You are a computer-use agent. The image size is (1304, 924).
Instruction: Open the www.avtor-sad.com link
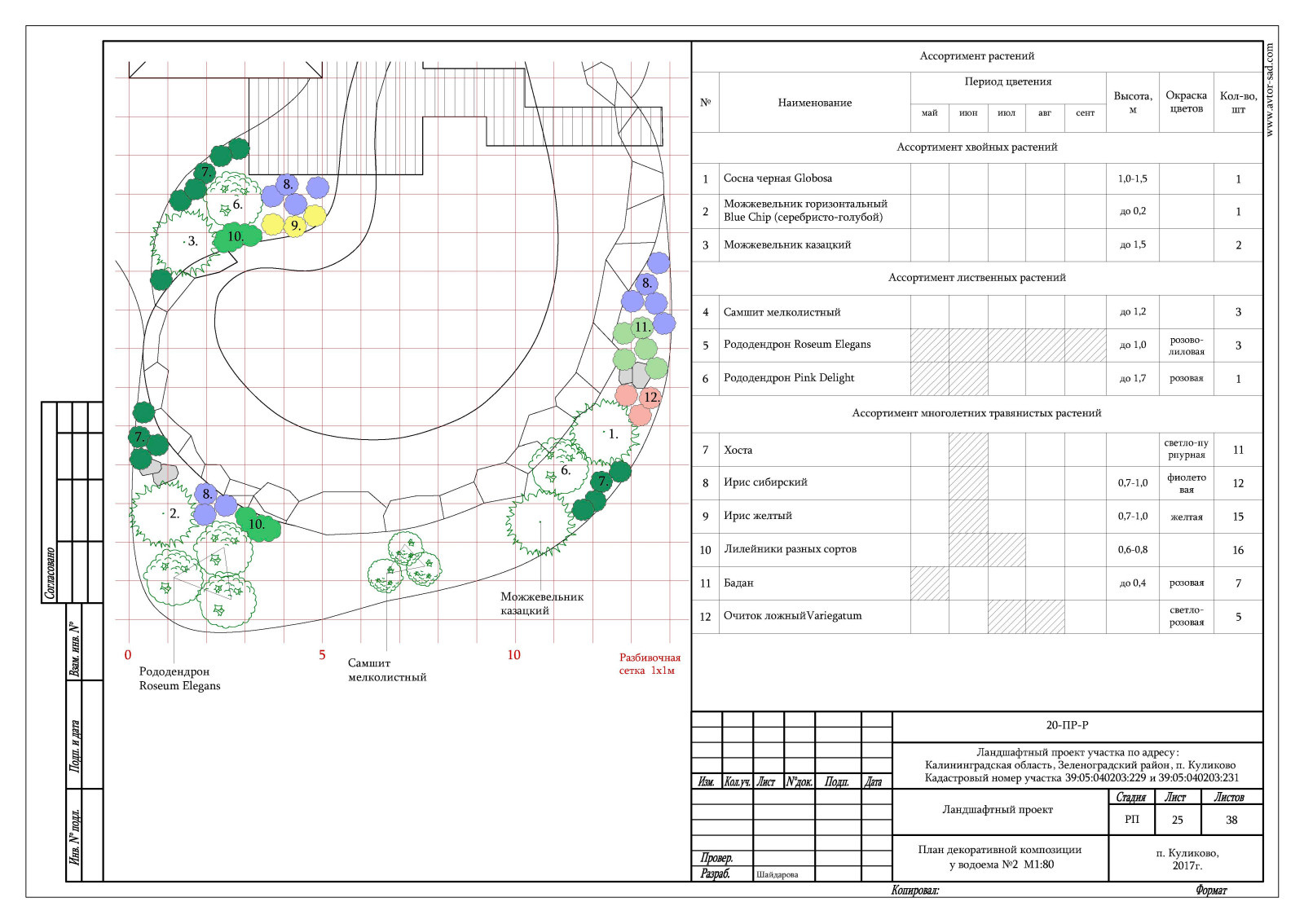(1270, 90)
